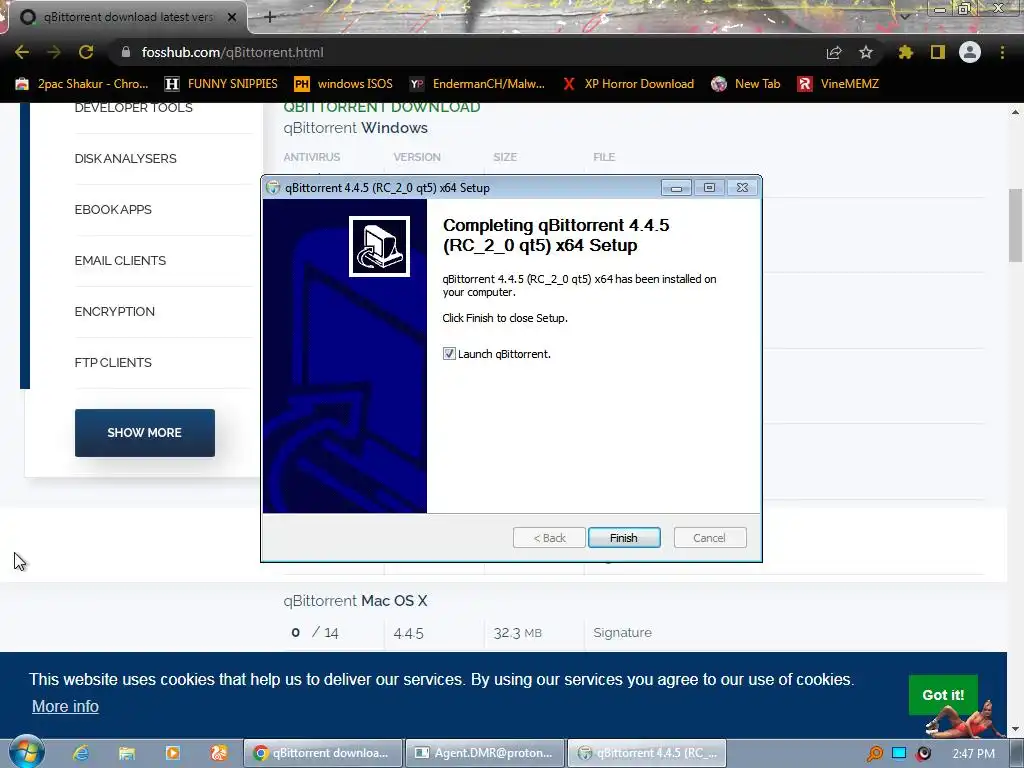Open the Windows Start orb

(x=26, y=752)
